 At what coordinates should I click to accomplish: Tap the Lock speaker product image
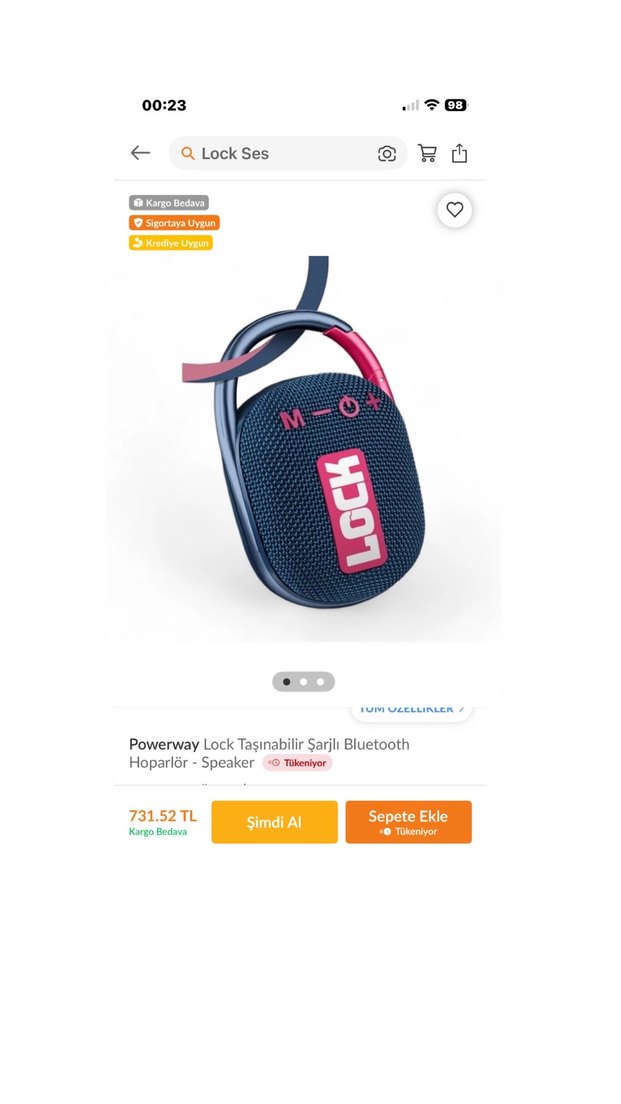point(304,448)
